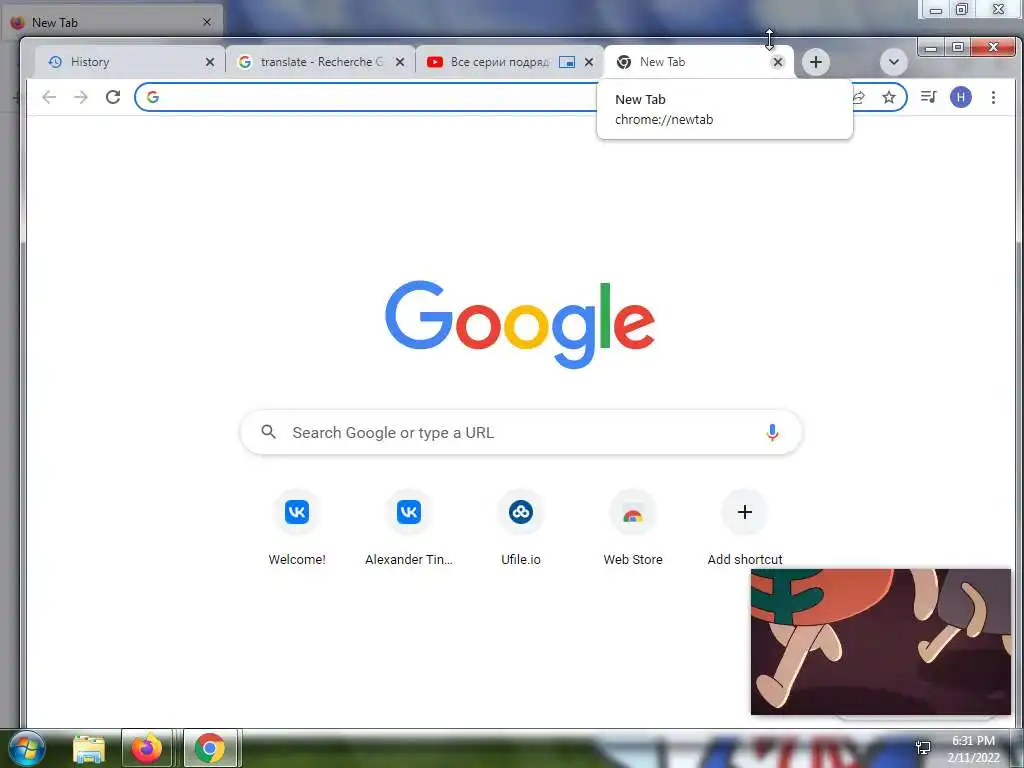Open File Explorer from taskbar
Image resolution: width=1024 pixels, height=768 pixels.
[88, 748]
